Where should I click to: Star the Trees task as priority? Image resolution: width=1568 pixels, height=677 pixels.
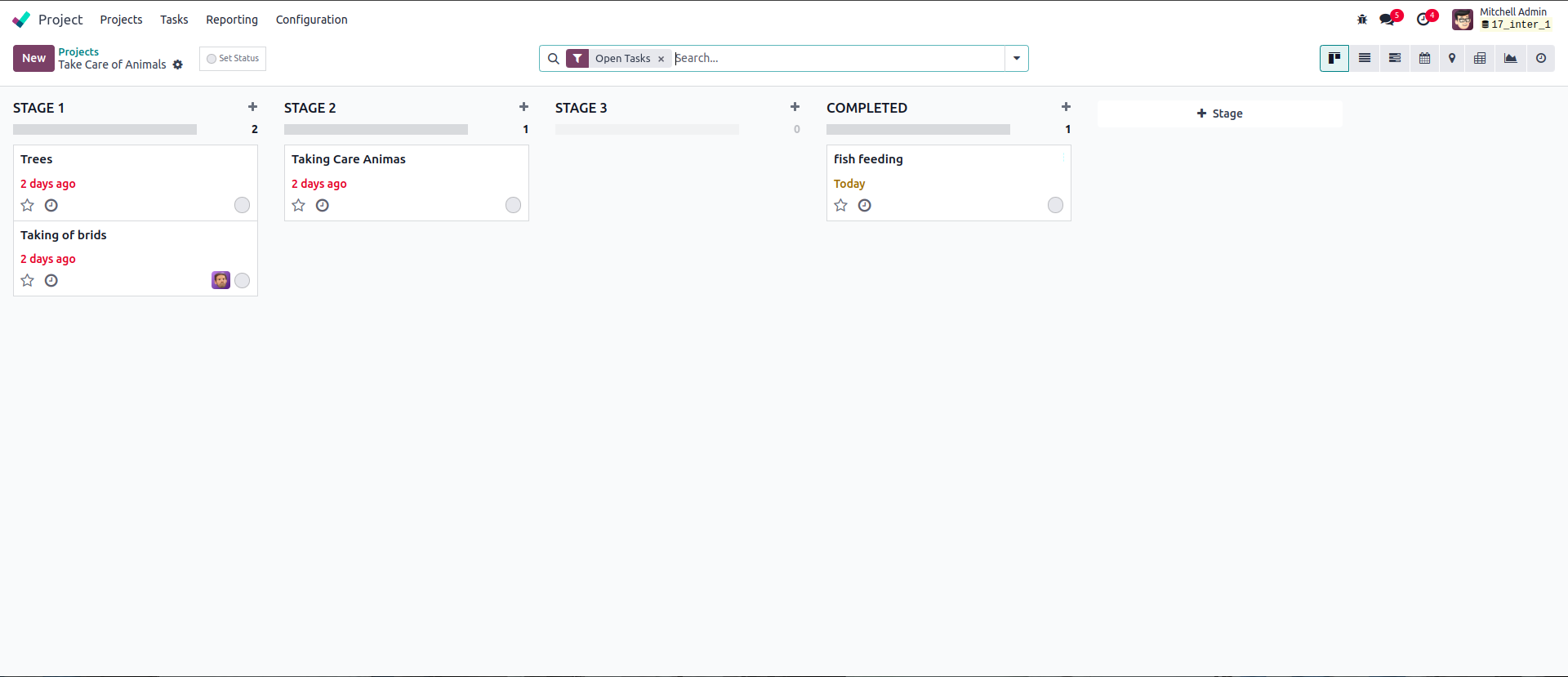28,205
